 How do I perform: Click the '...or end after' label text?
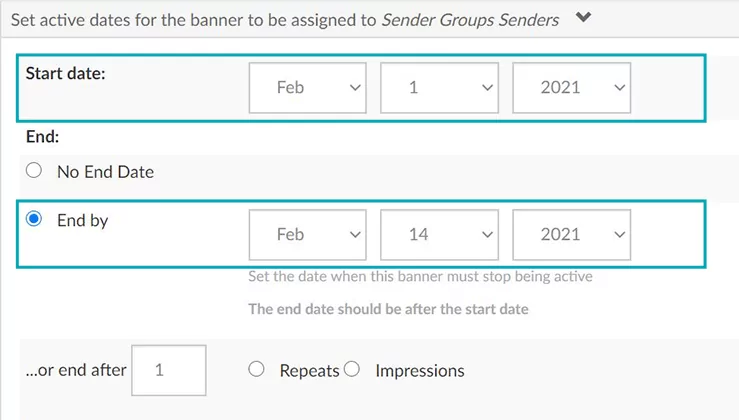tap(76, 370)
